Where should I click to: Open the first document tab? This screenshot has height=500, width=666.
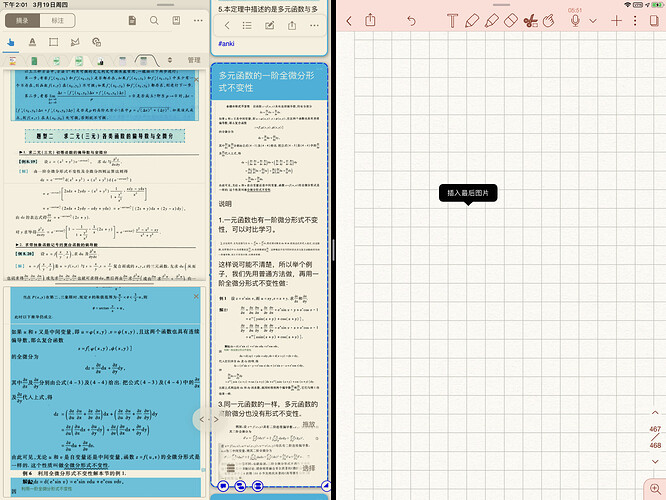[x=13, y=61]
